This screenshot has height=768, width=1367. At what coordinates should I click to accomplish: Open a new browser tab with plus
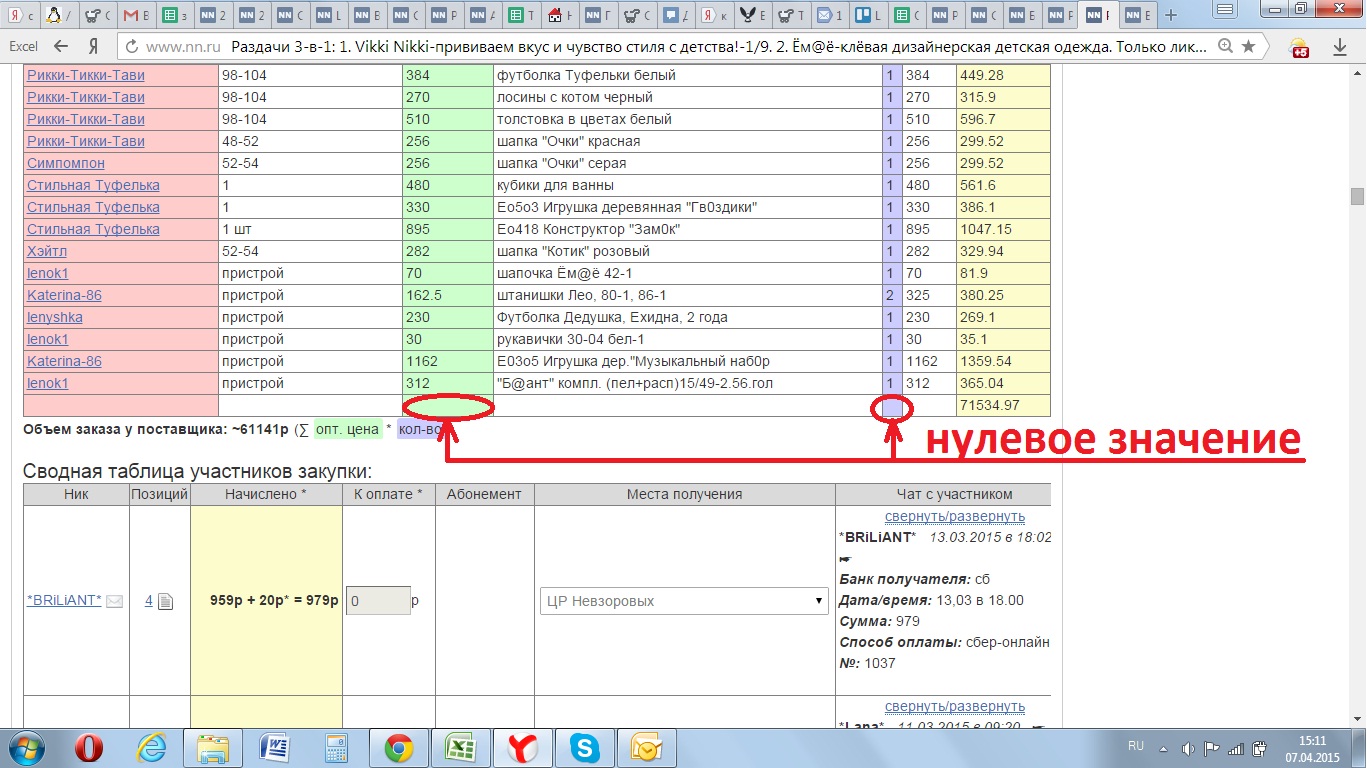pos(1171,15)
